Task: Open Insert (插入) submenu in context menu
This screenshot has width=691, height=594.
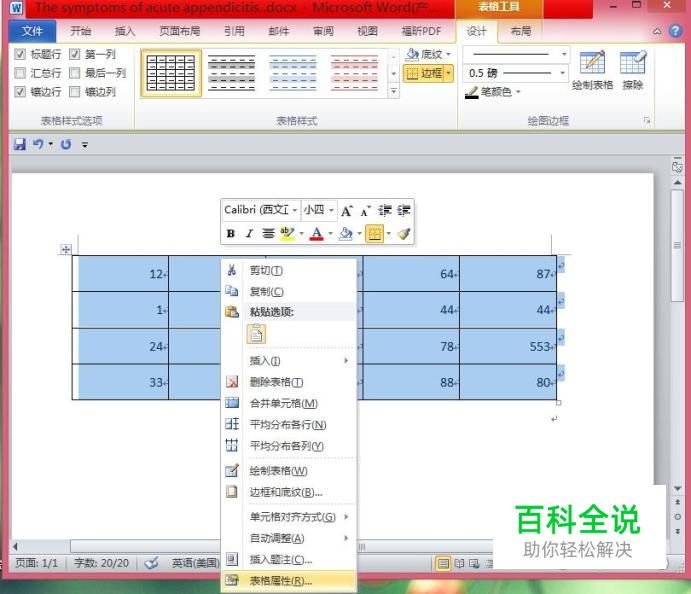Action: pos(289,361)
